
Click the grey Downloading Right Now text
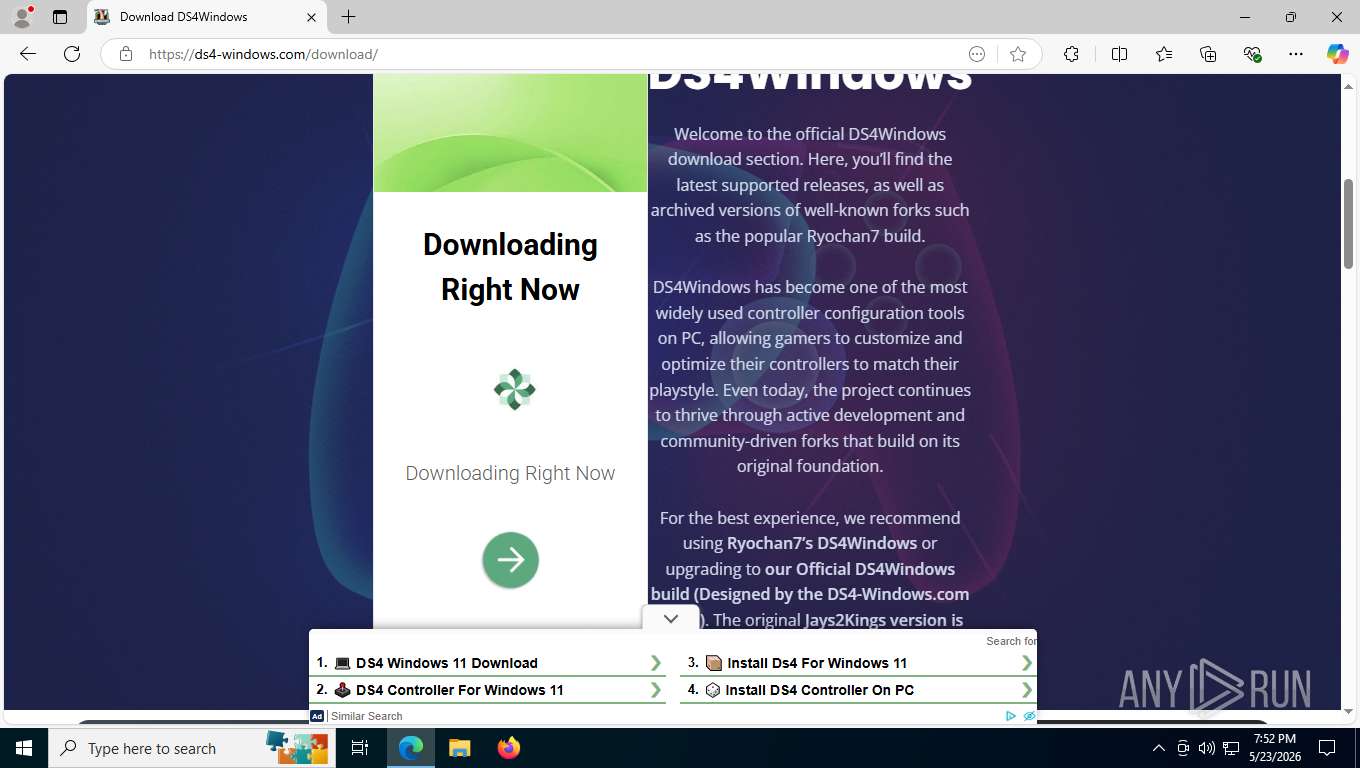pos(510,473)
